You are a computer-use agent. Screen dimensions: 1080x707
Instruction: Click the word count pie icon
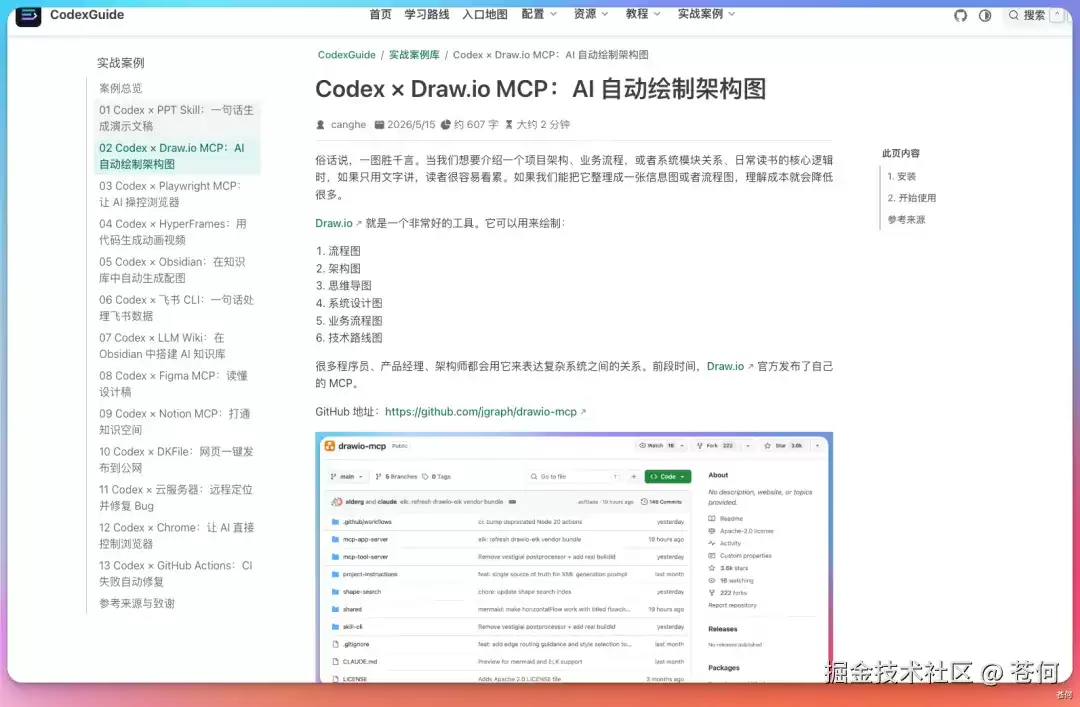pyautogui.click(x=446, y=125)
